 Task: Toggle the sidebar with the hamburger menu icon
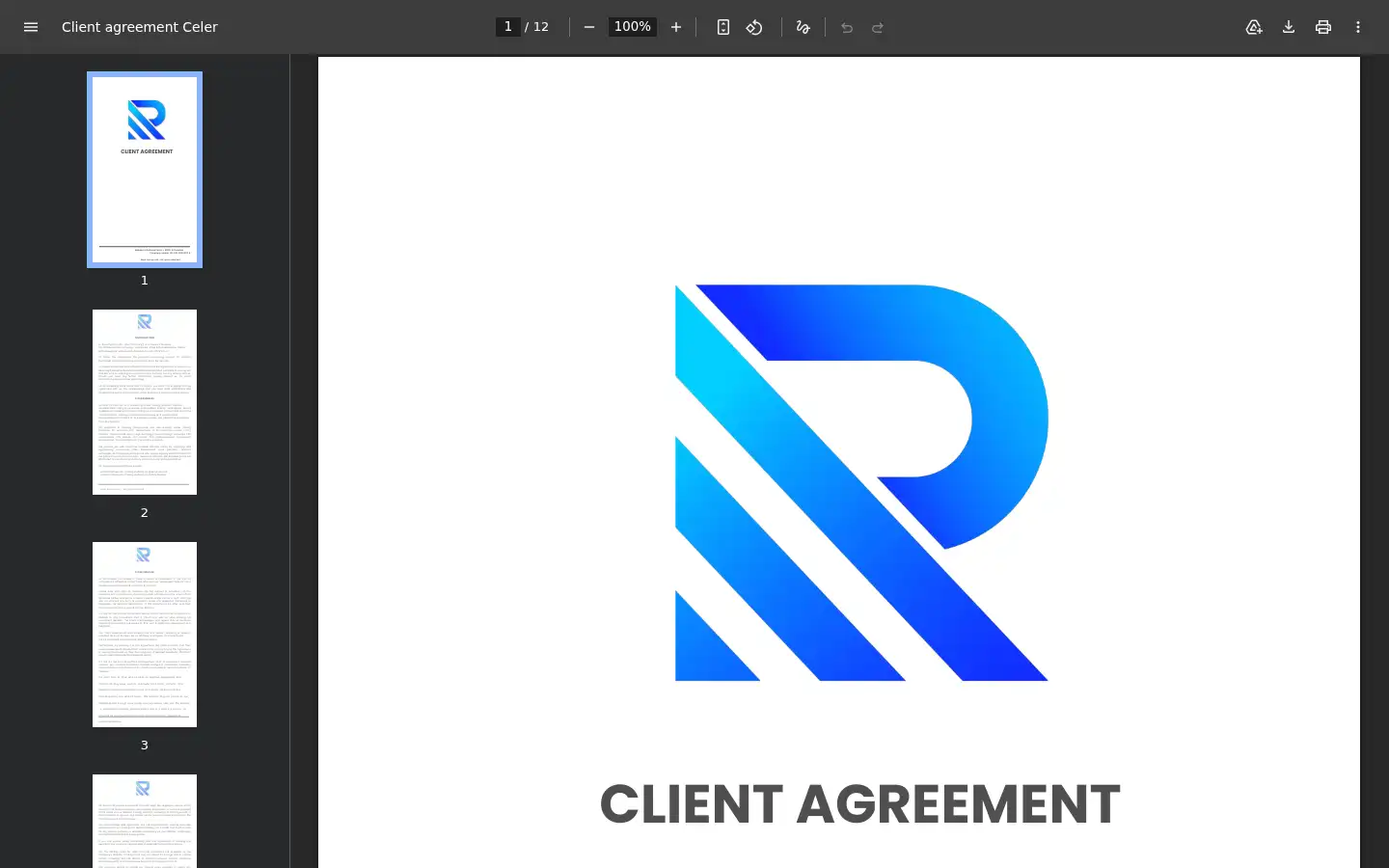[x=31, y=27]
